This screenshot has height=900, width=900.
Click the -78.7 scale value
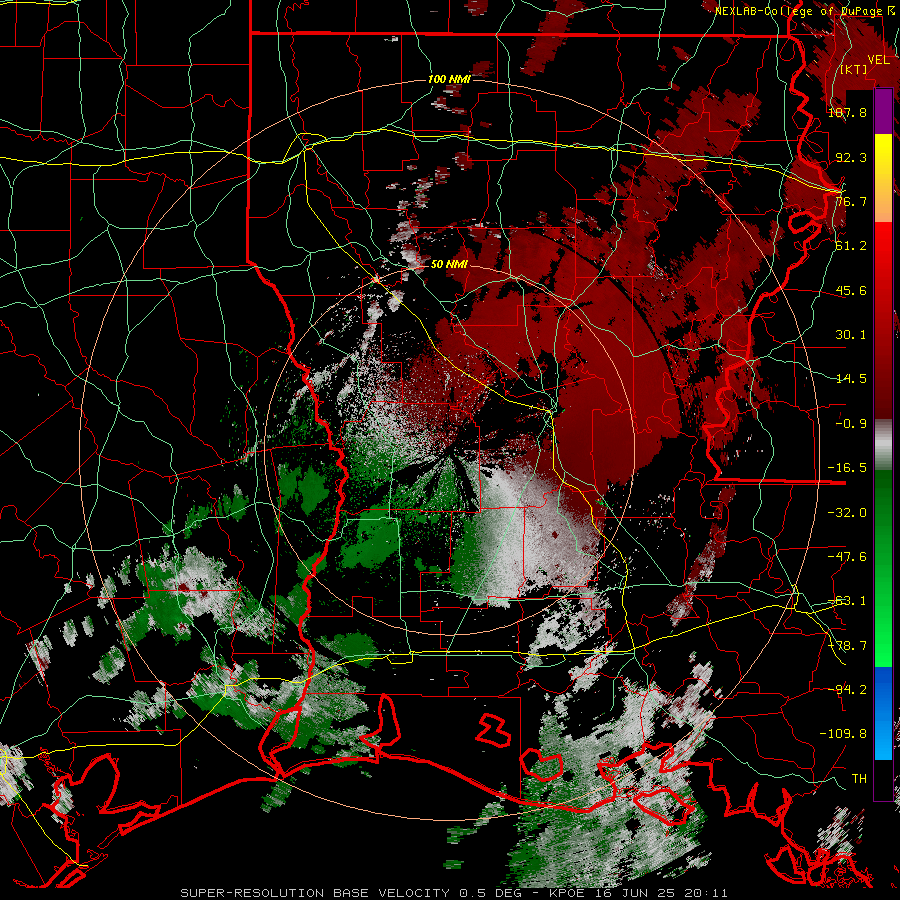[847, 646]
